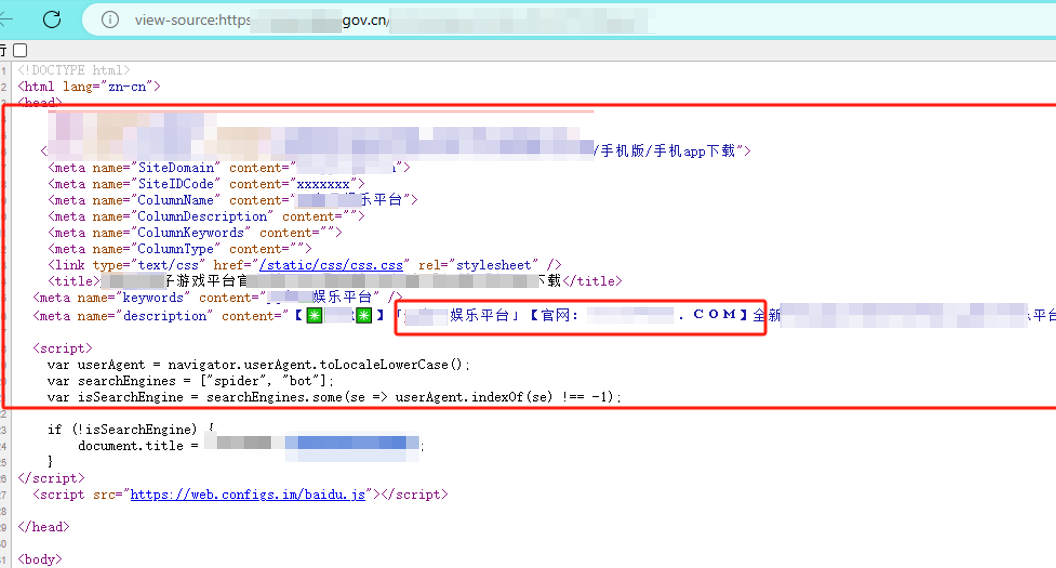The image size is (1056, 568).
Task: Click the back navigation arrow
Action: coord(8,19)
